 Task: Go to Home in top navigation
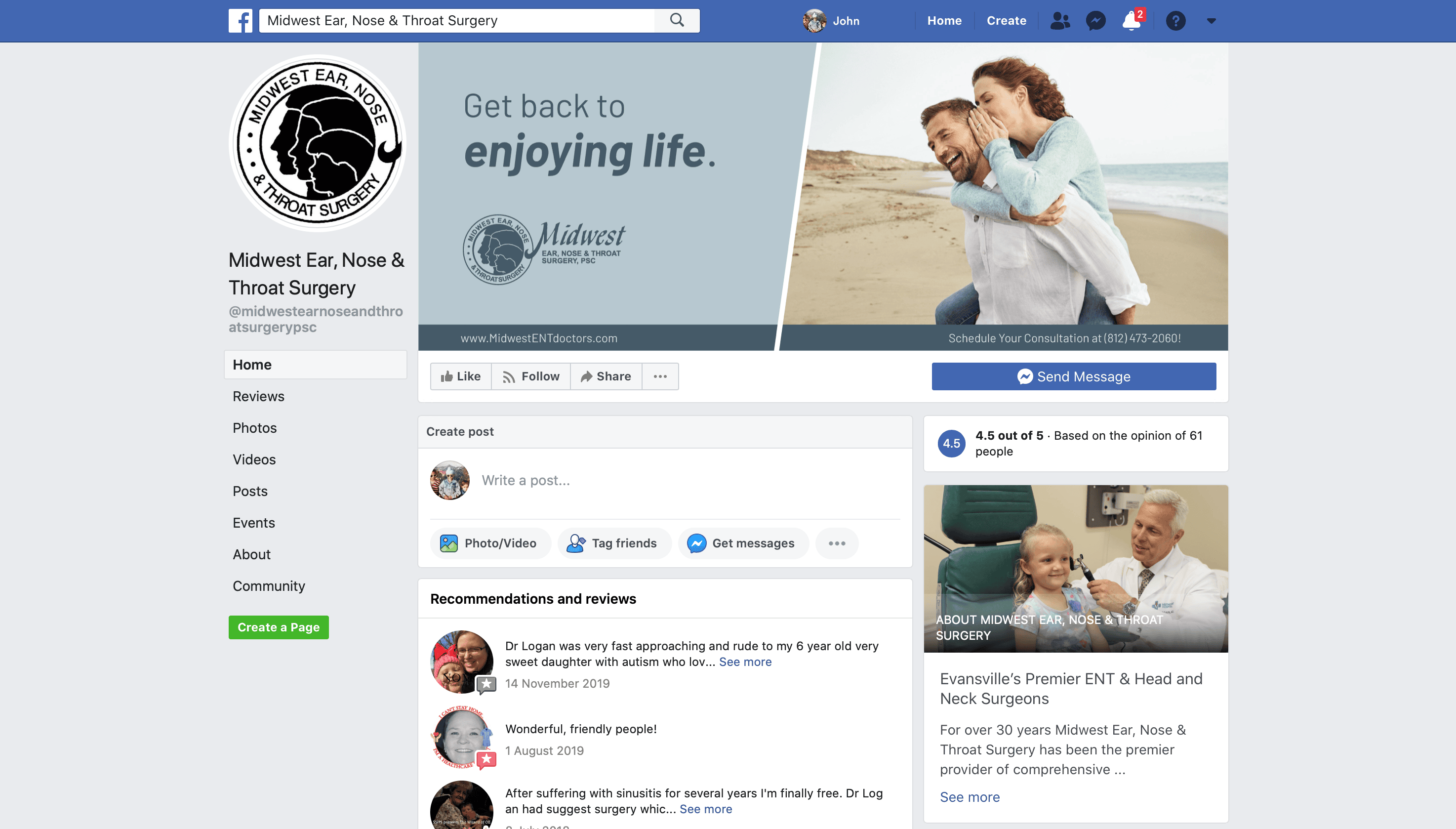click(944, 21)
